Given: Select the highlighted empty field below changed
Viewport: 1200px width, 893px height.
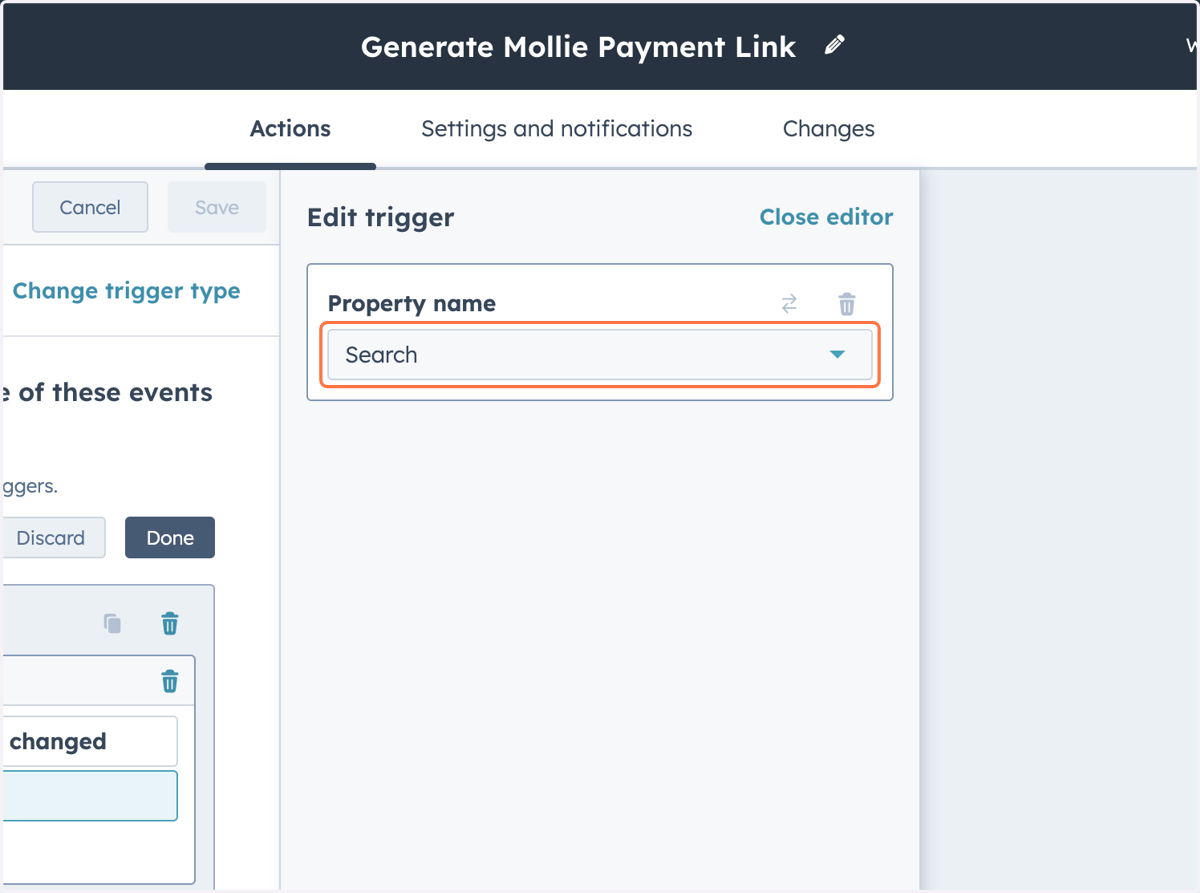Looking at the screenshot, I should [x=90, y=796].
